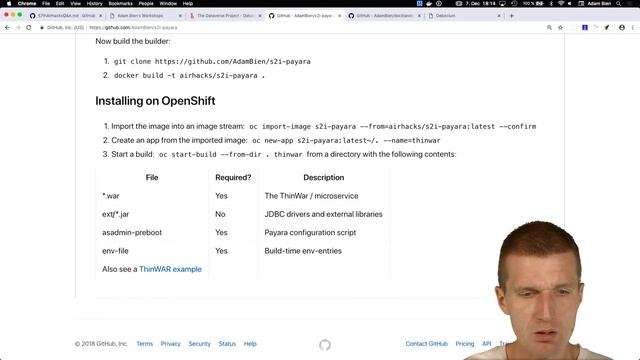
Task: Open the View menu
Action: pos(76,3)
